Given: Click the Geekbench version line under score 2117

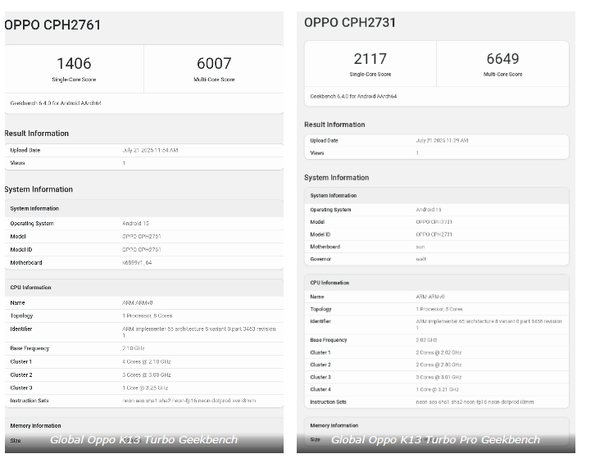Looking at the screenshot, I should click(x=353, y=96).
